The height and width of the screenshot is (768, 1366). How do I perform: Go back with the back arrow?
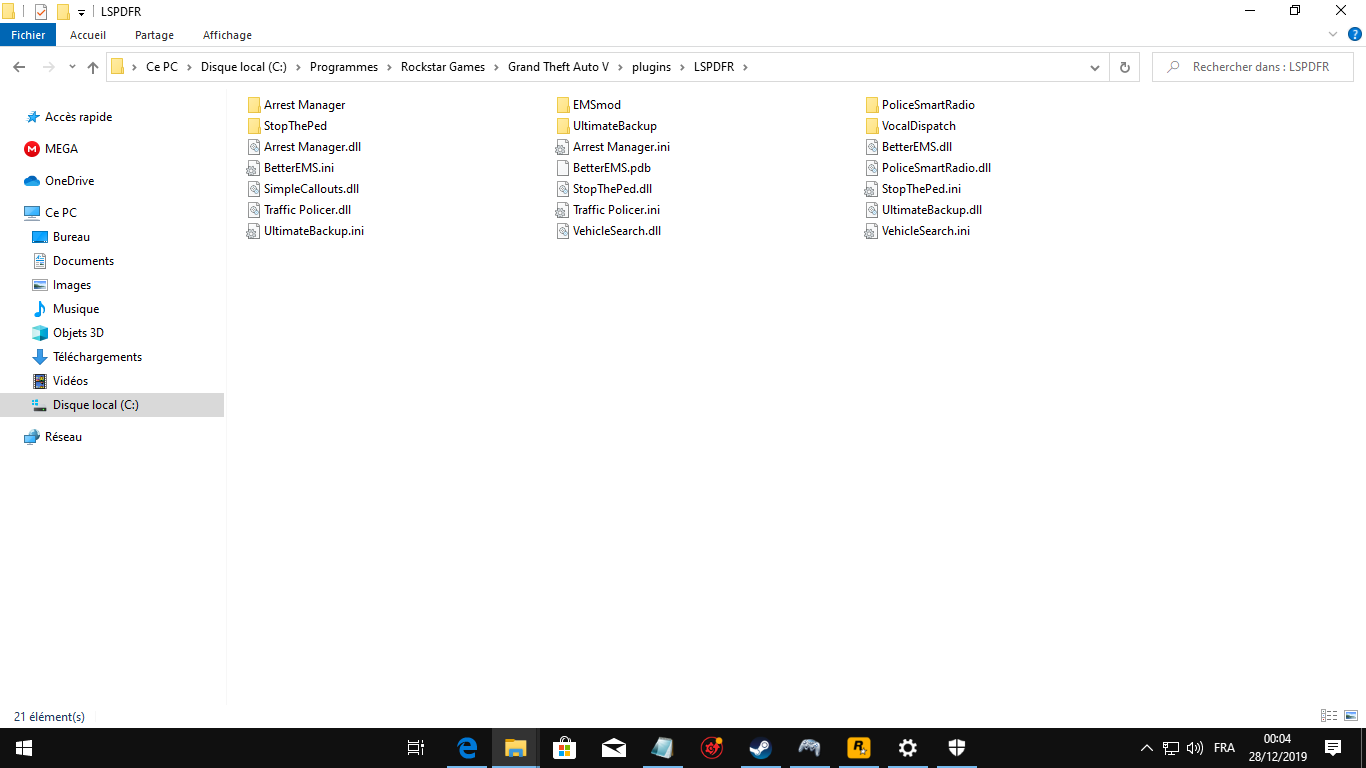click(19, 67)
